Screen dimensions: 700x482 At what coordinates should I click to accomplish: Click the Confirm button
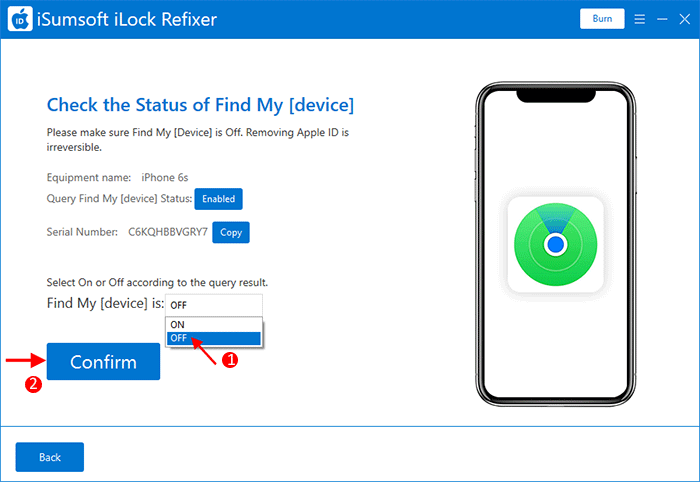point(103,362)
